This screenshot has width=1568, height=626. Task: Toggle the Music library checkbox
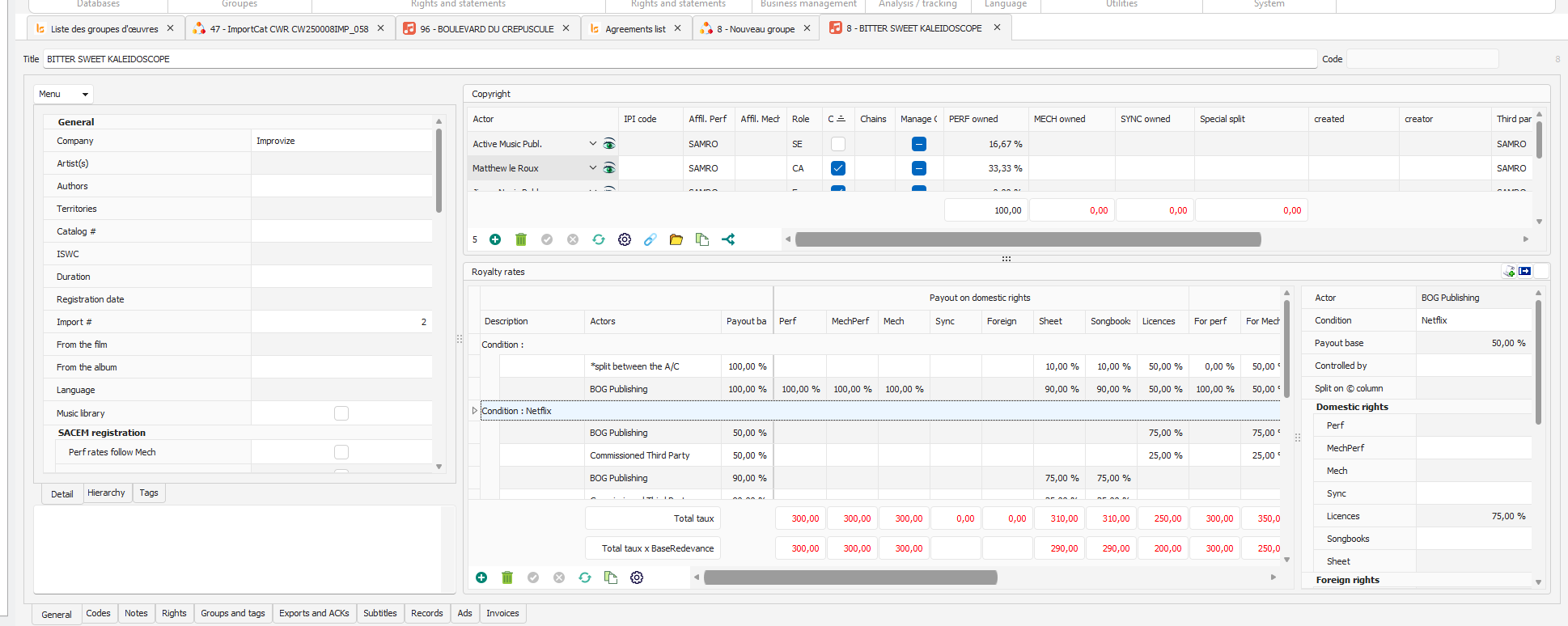(341, 413)
